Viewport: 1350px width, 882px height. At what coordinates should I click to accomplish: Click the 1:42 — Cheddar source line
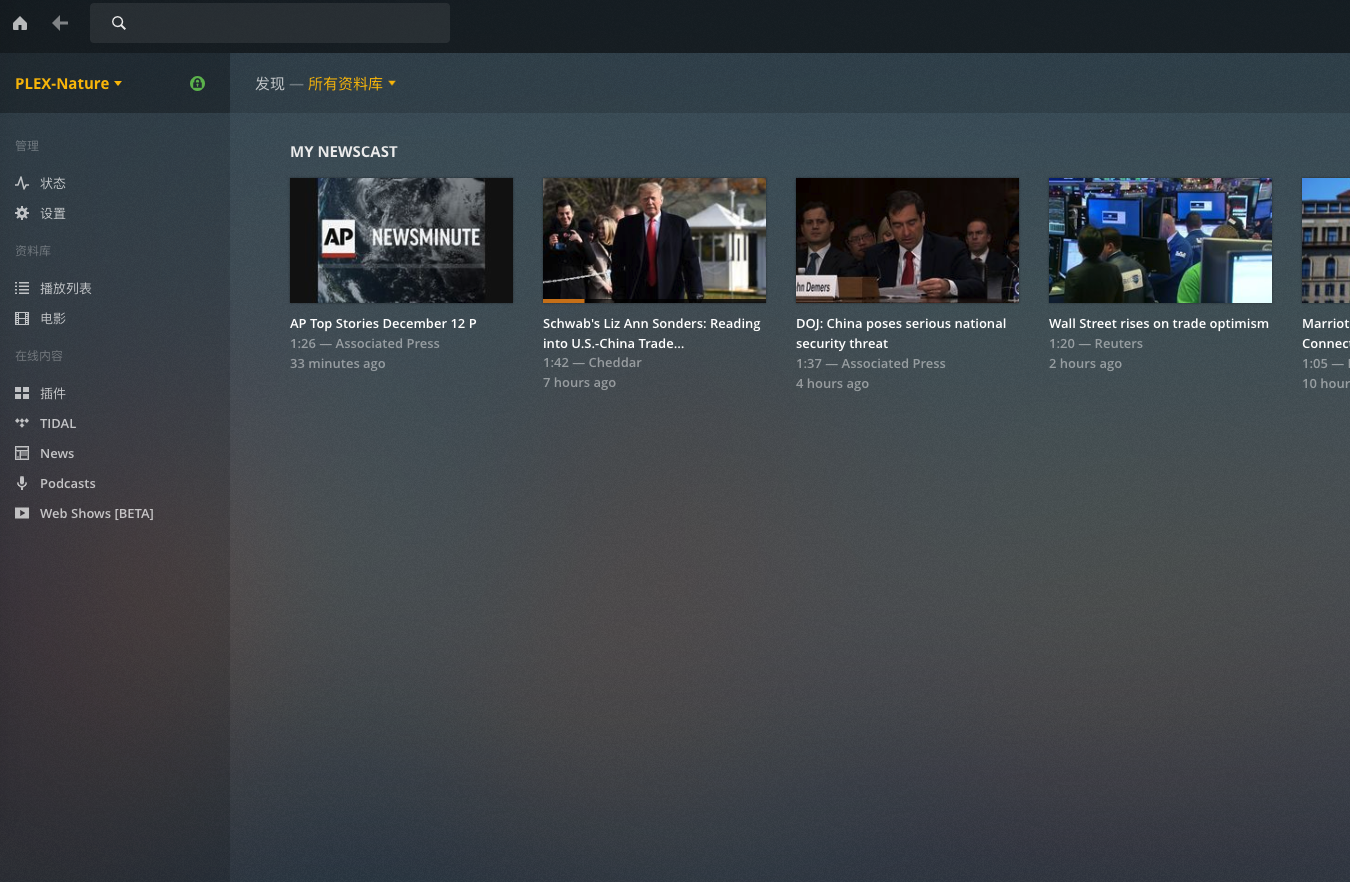592,362
